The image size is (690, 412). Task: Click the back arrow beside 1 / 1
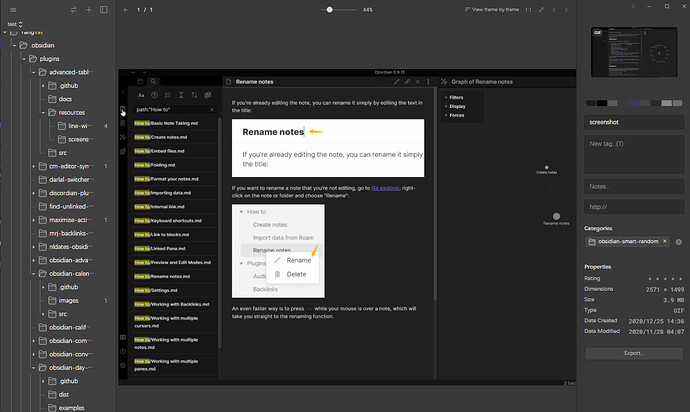click(126, 10)
